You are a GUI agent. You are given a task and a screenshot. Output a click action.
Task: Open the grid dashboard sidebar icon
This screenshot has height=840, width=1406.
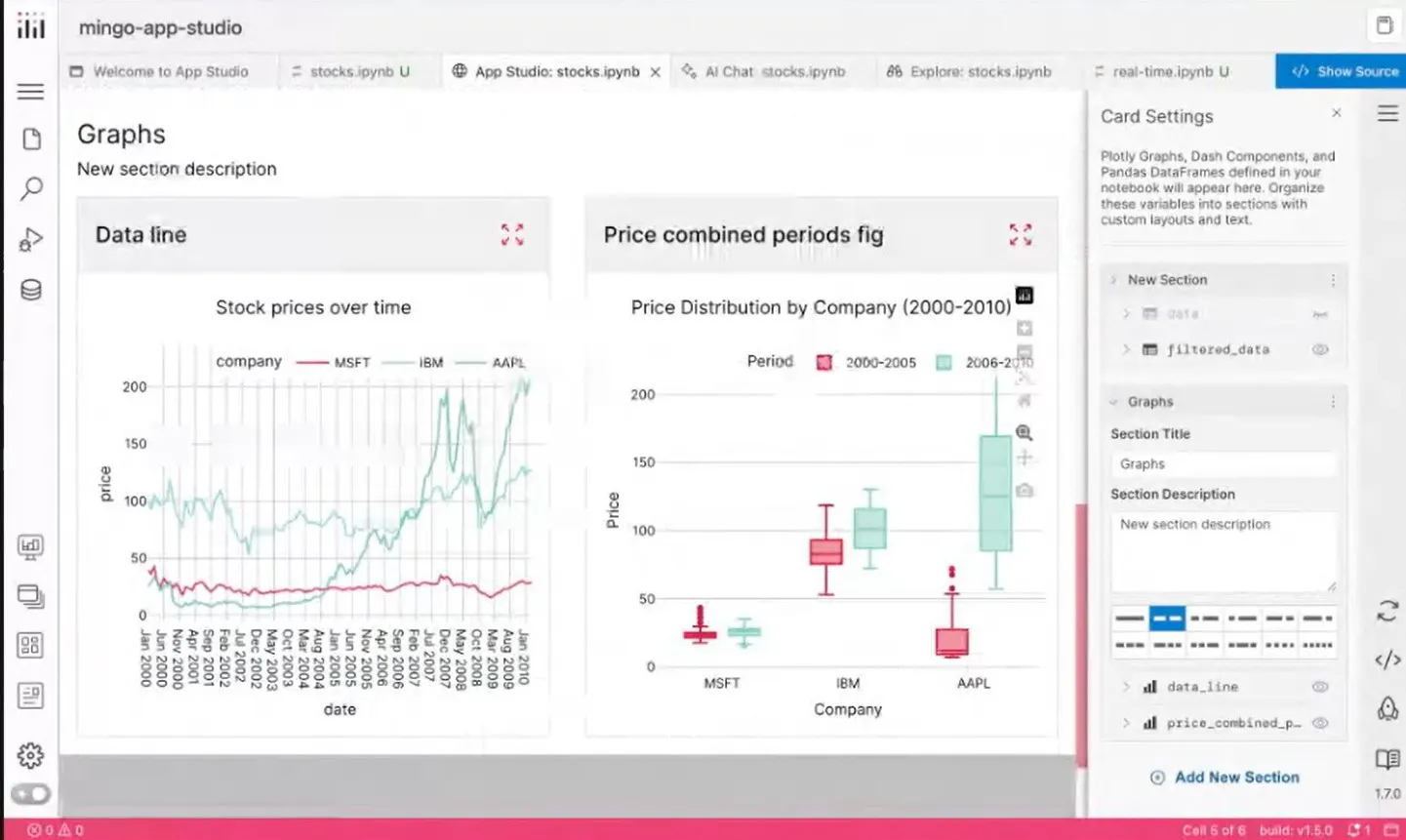30,645
